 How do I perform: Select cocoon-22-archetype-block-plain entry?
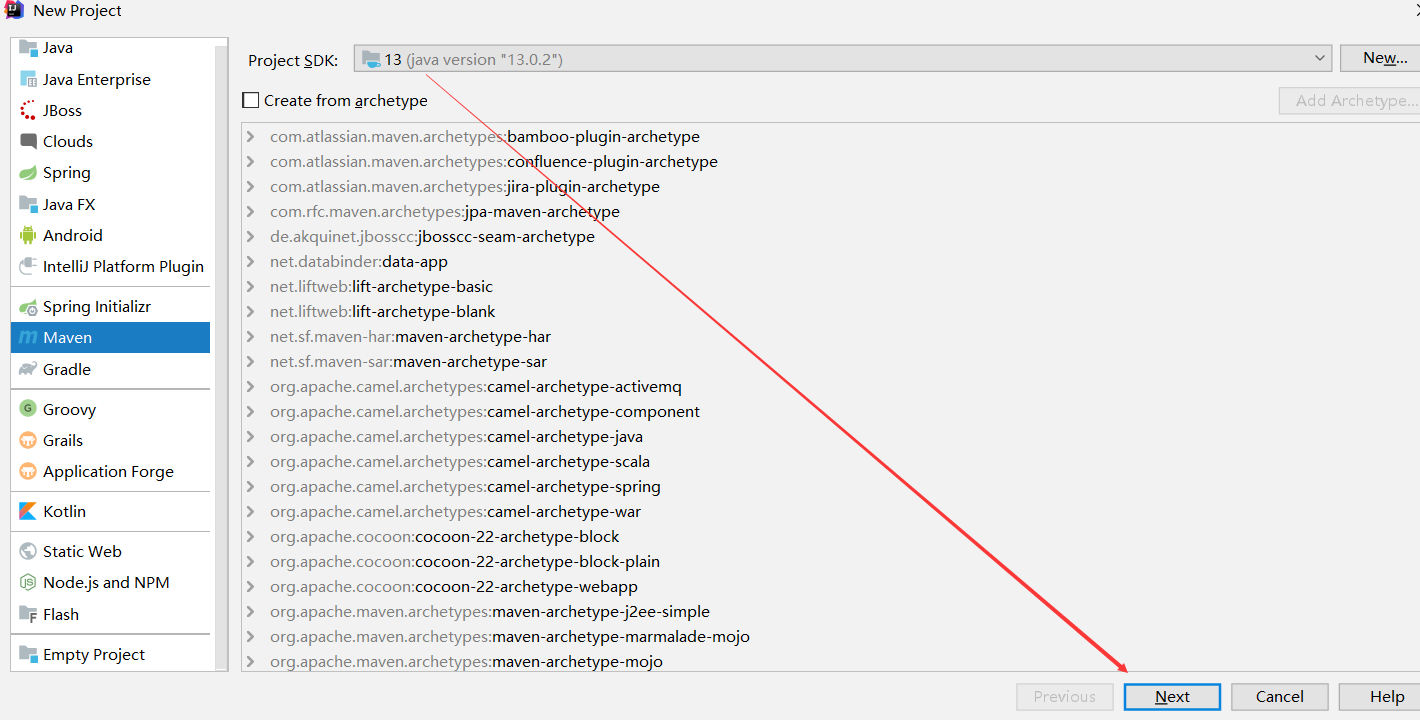[465, 562]
